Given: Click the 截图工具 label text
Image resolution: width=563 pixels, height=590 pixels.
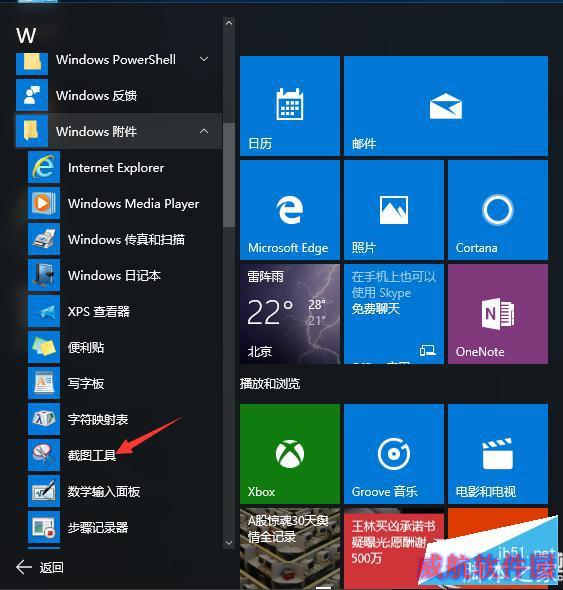Looking at the screenshot, I should (x=92, y=456).
